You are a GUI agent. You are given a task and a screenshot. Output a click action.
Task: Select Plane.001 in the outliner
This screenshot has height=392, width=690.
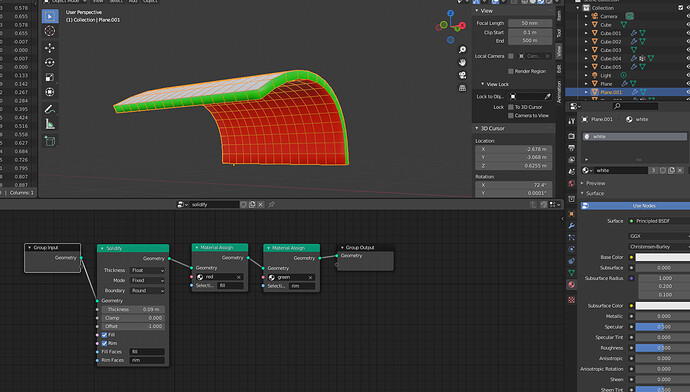click(x=611, y=92)
